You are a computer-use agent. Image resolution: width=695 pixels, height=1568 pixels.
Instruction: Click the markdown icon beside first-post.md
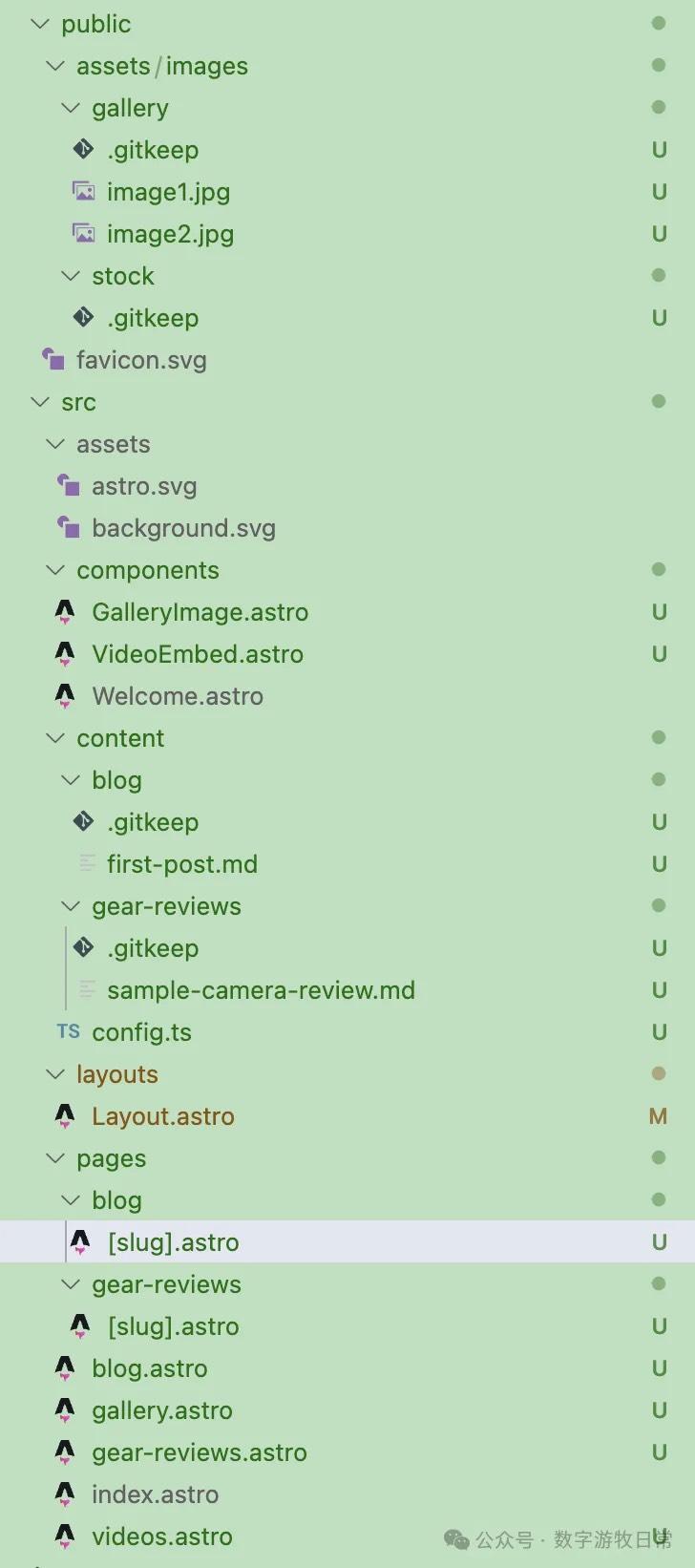pos(87,863)
